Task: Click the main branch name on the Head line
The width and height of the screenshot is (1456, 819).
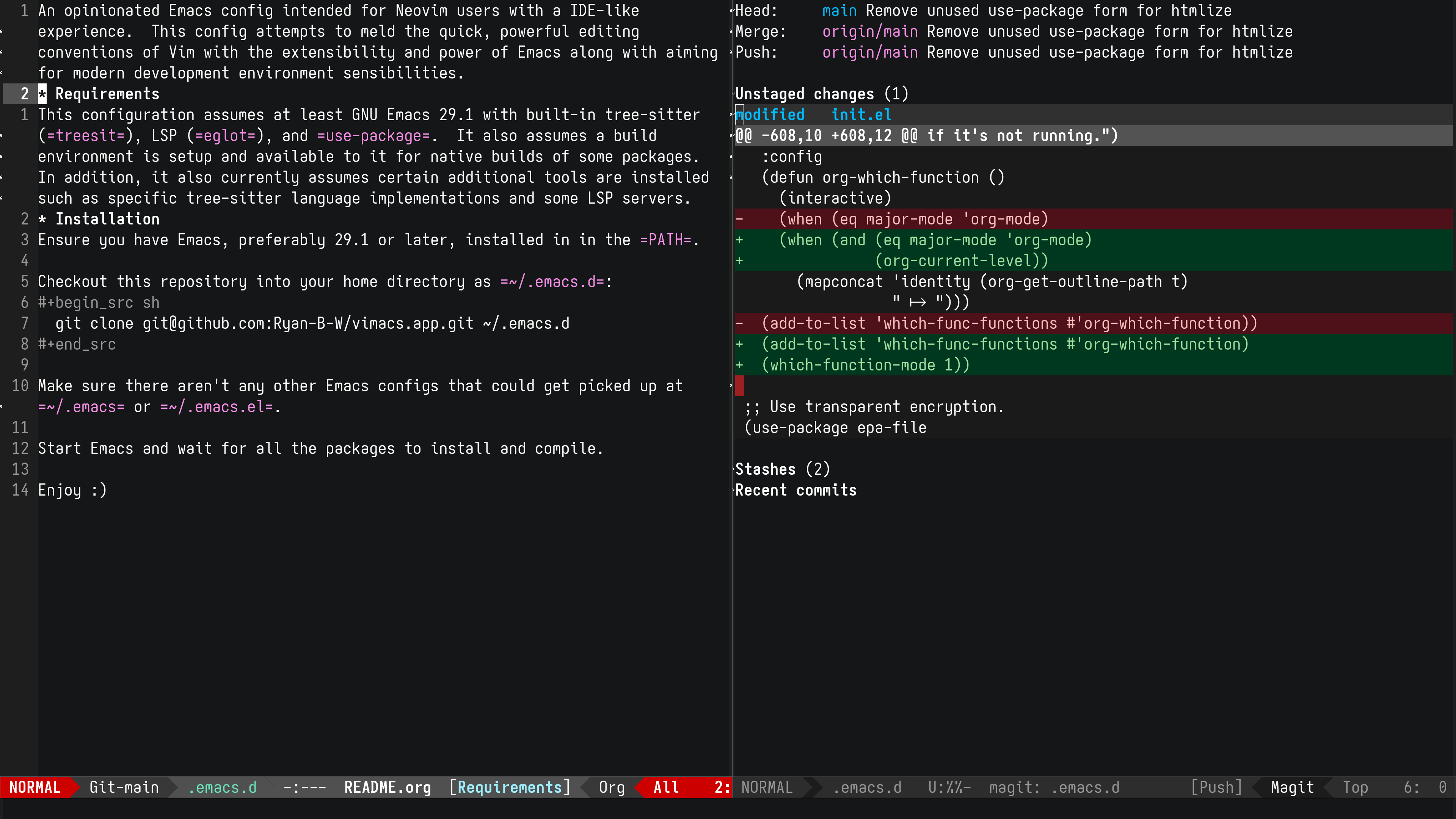Action: (x=839, y=11)
